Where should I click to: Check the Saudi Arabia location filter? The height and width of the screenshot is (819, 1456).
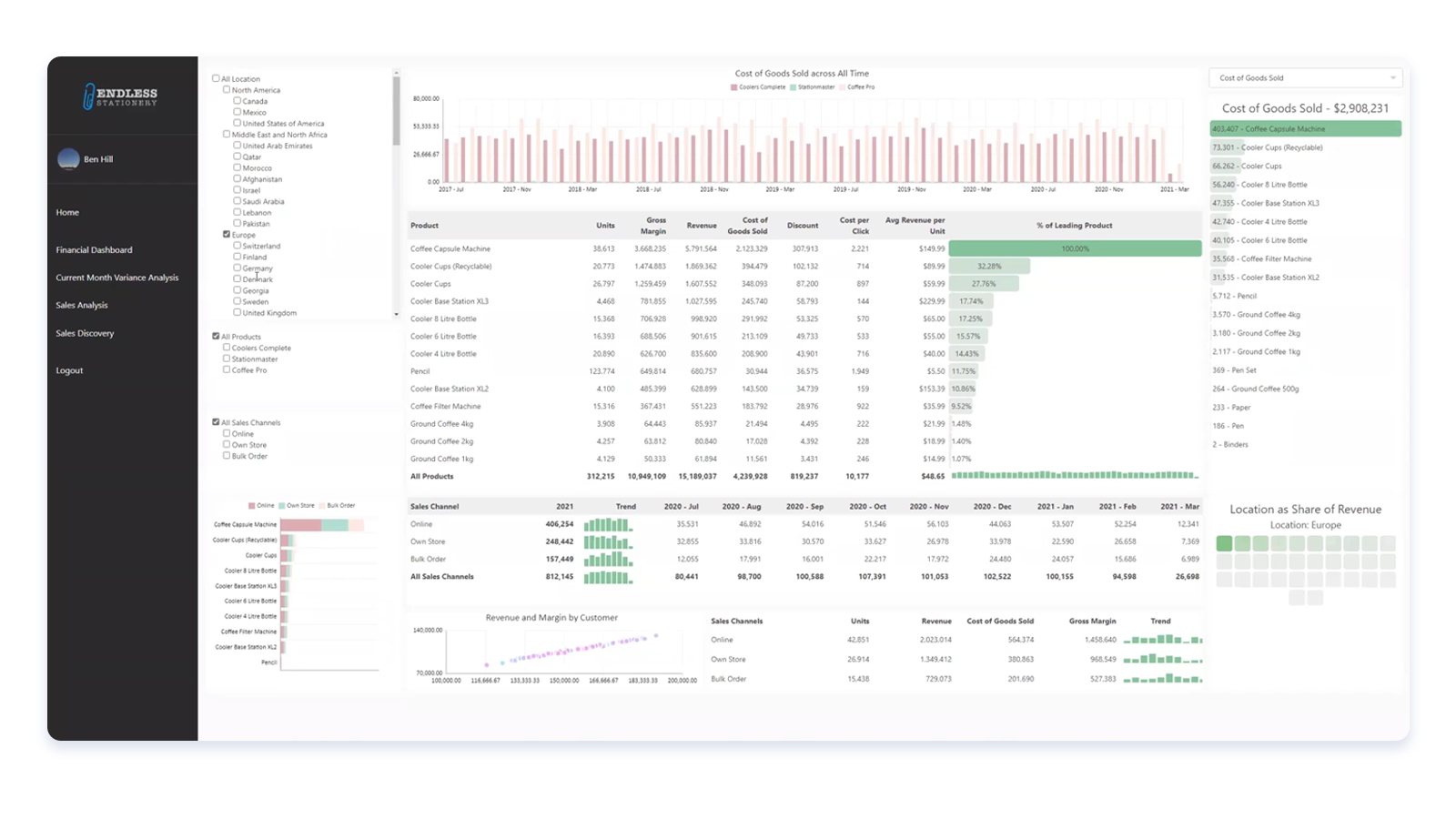click(236, 201)
